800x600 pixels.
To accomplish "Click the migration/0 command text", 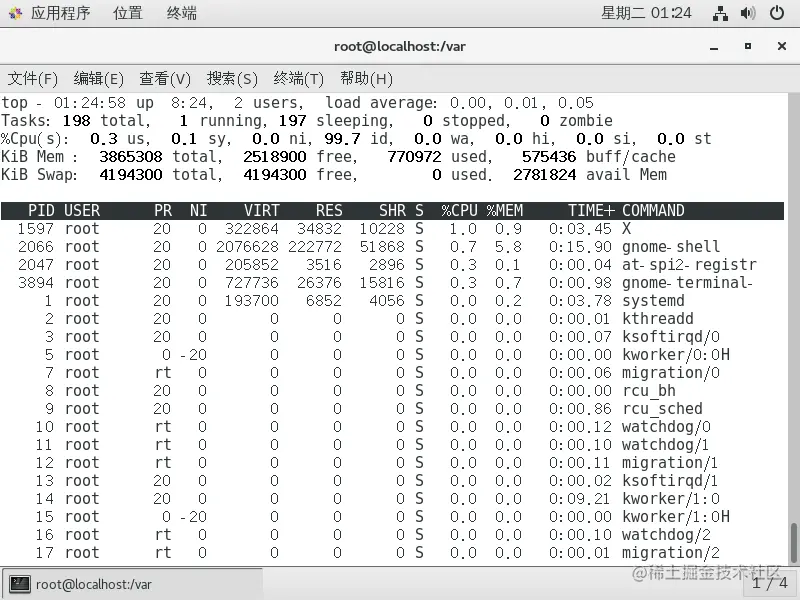I will pos(671,373).
